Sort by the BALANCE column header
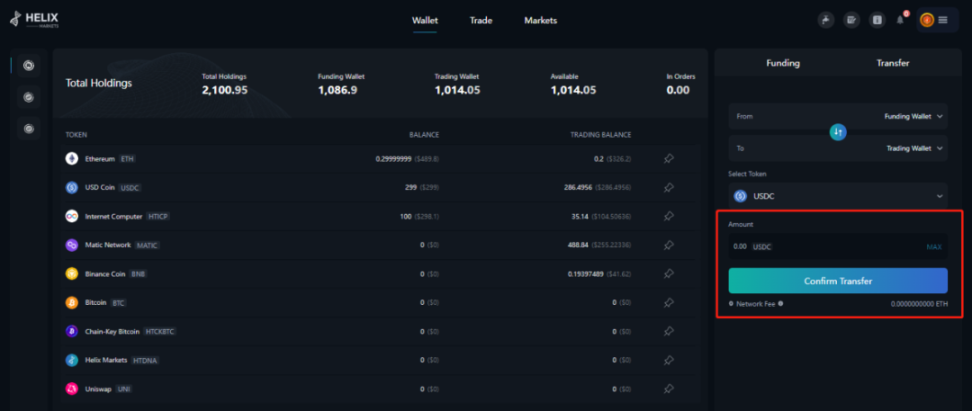The width and height of the screenshot is (972, 411). coord(424,135)
